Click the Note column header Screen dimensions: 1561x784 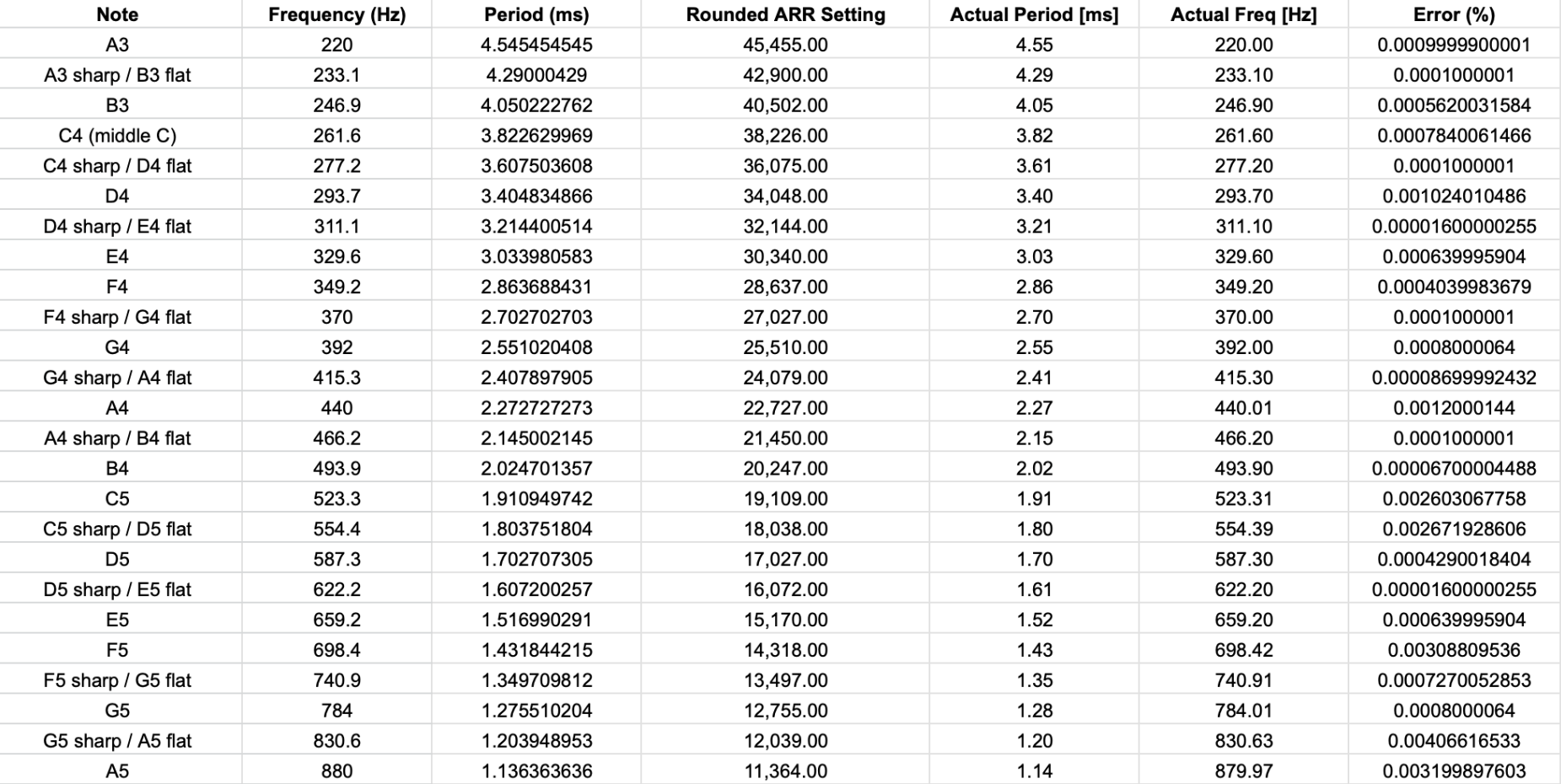tap(117, 14)
